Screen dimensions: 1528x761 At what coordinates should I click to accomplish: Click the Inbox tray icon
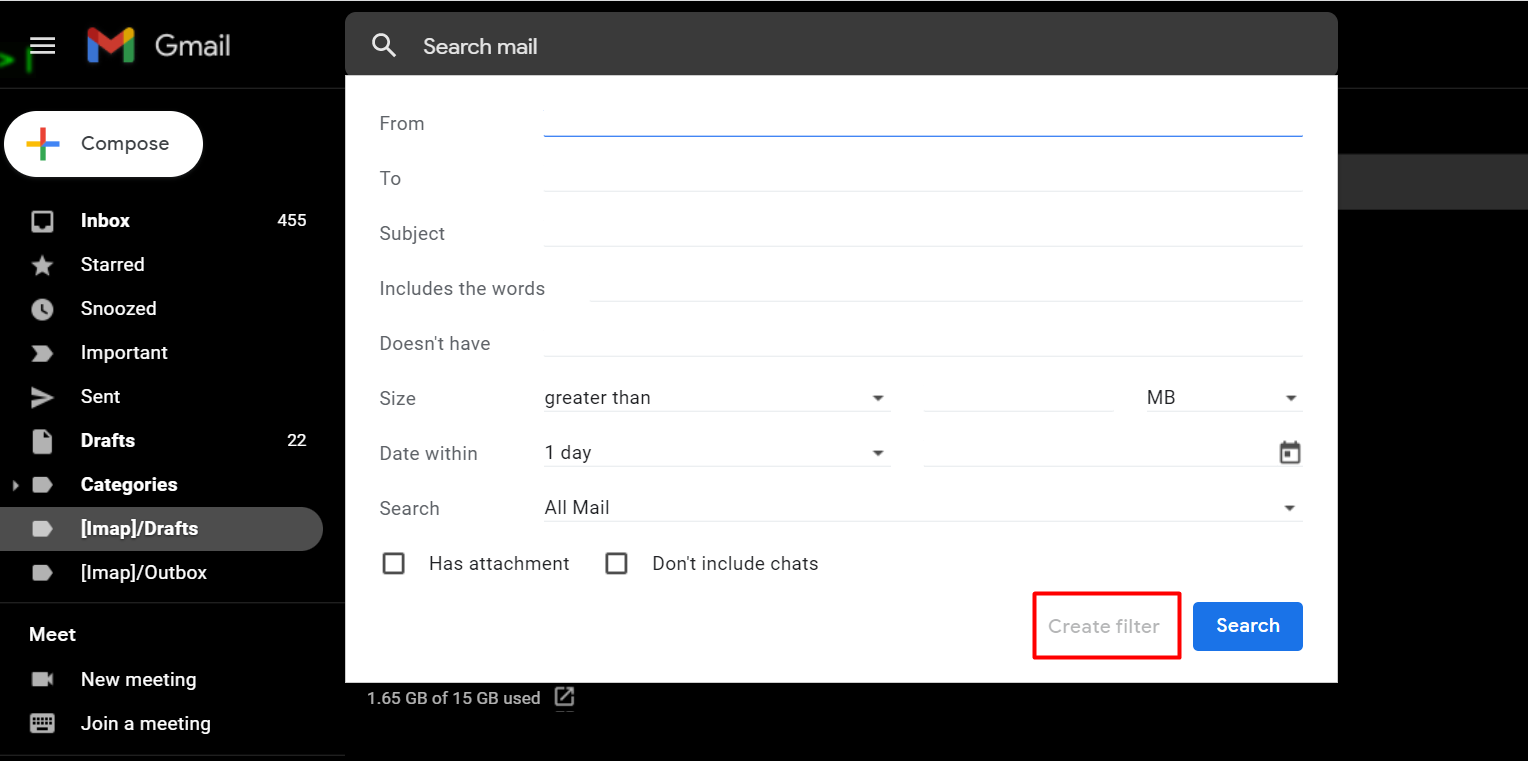pyautogui.click(x=42, y=221)
